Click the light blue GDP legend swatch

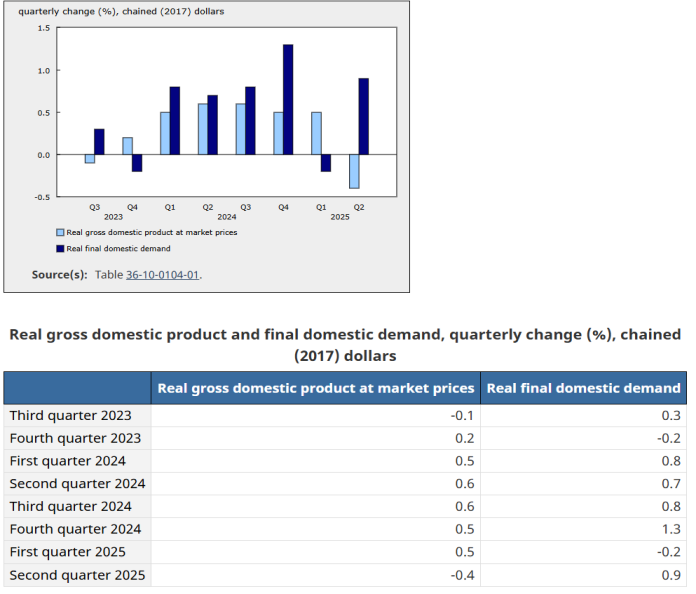click(60, 232)
